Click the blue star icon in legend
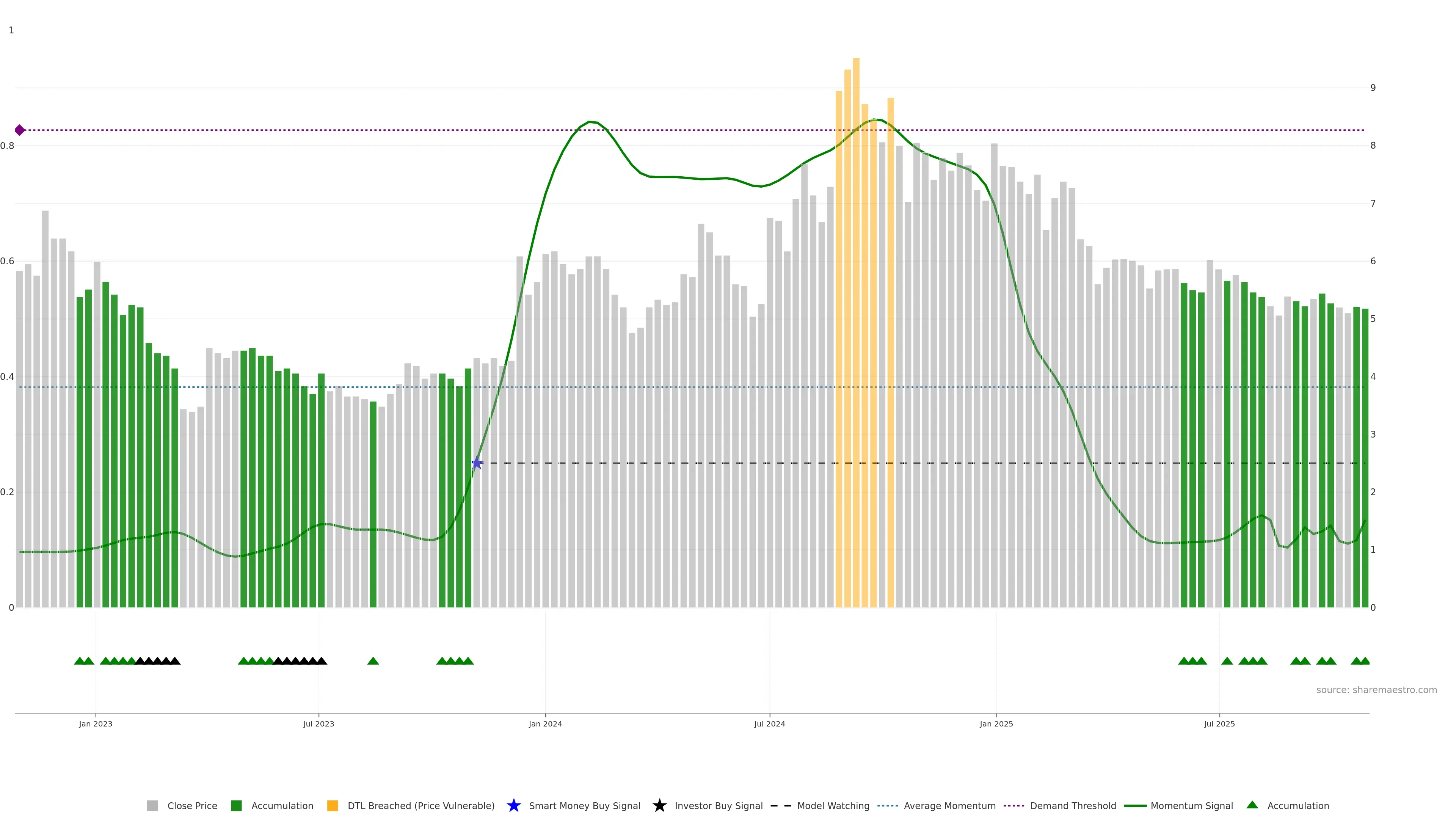 click(x=513, y=805)
